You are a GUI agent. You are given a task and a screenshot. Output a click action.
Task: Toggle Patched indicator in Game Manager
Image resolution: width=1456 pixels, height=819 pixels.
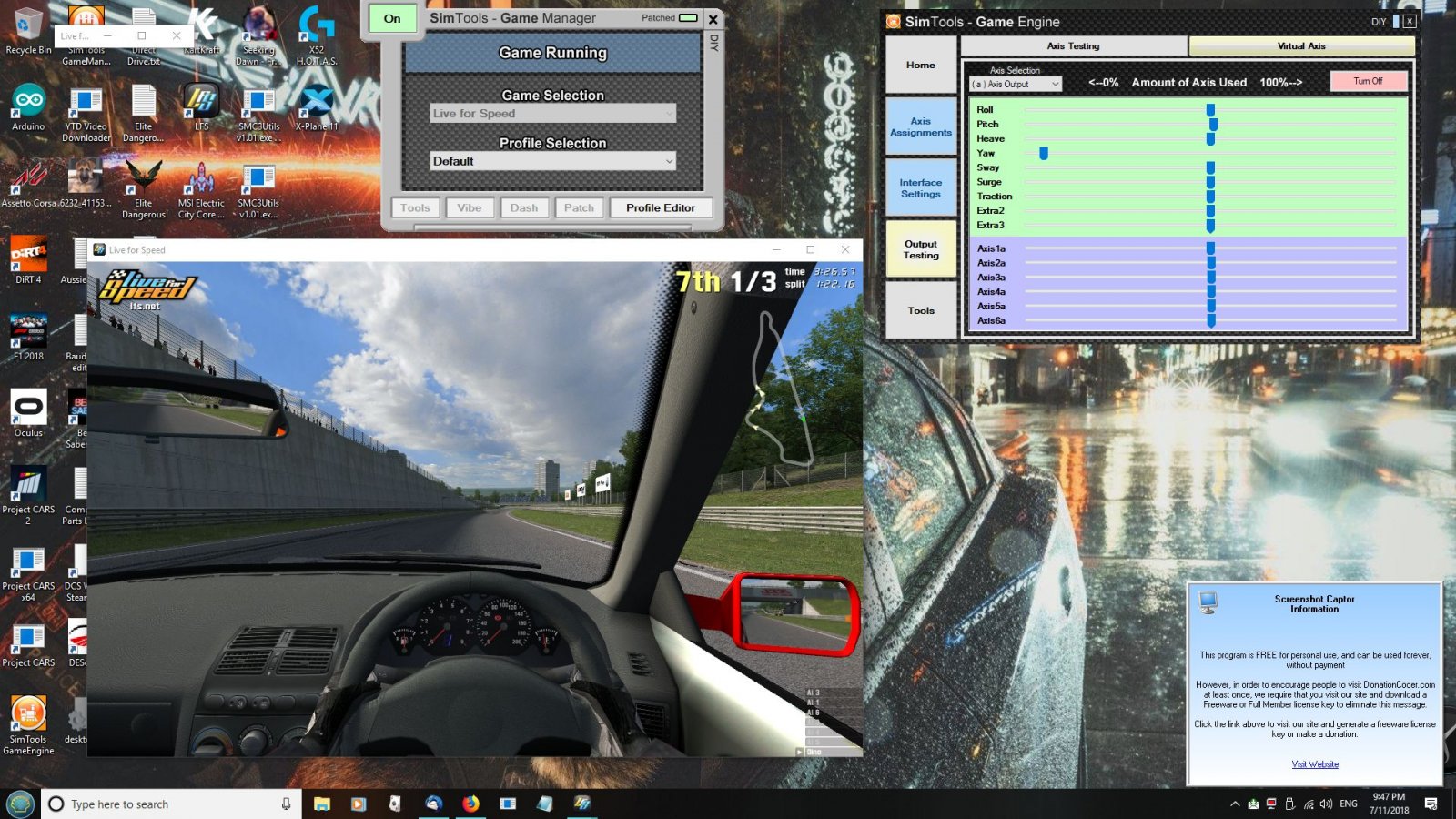(x=688, y=17)
